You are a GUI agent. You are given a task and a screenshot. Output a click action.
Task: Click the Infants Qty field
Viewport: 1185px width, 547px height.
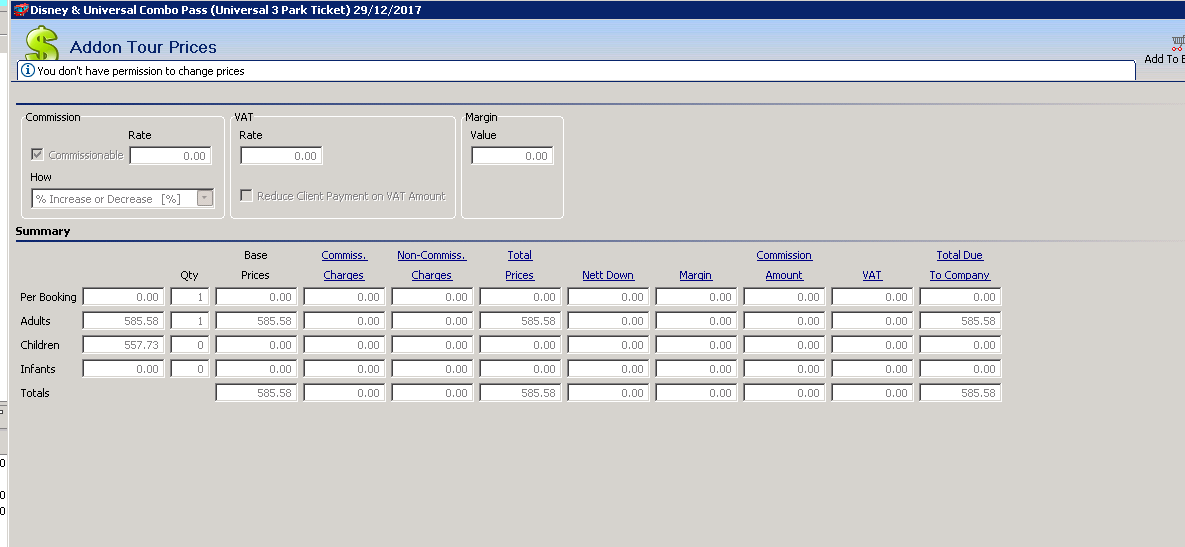tap(190, 369)
